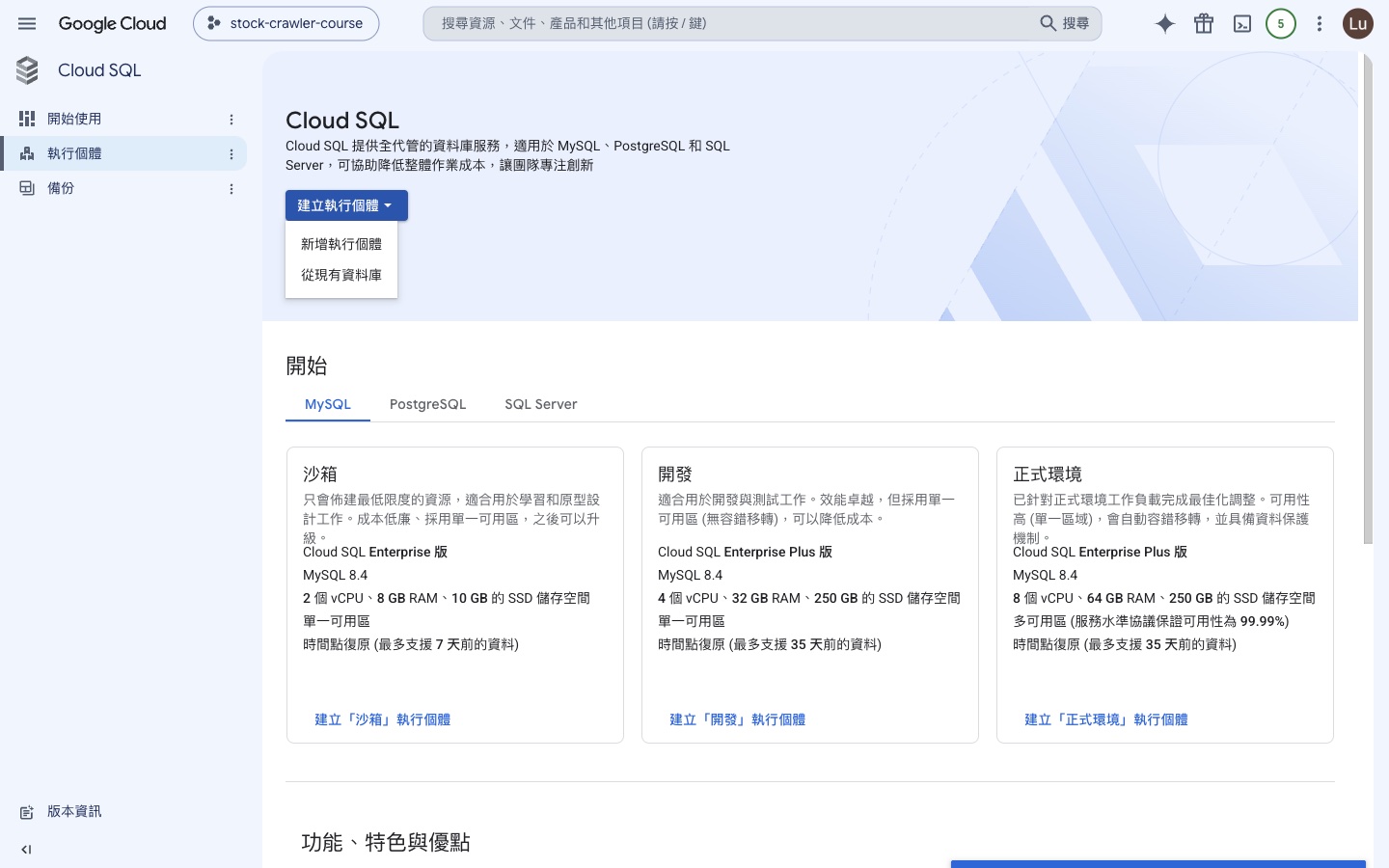Click 多可用區 99.99% availability line

[1151, 621]
